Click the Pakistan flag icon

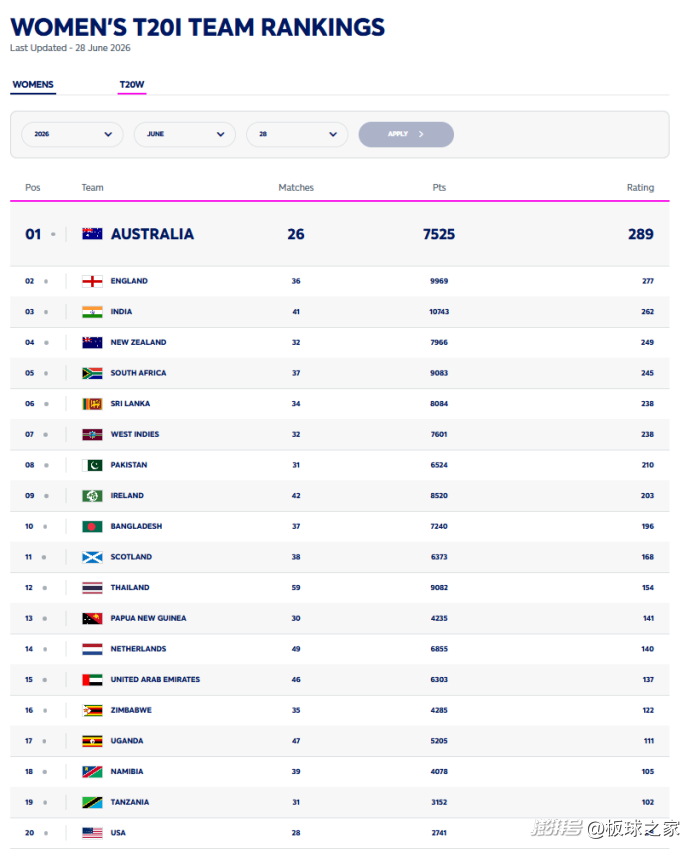(x=92, y=465)
